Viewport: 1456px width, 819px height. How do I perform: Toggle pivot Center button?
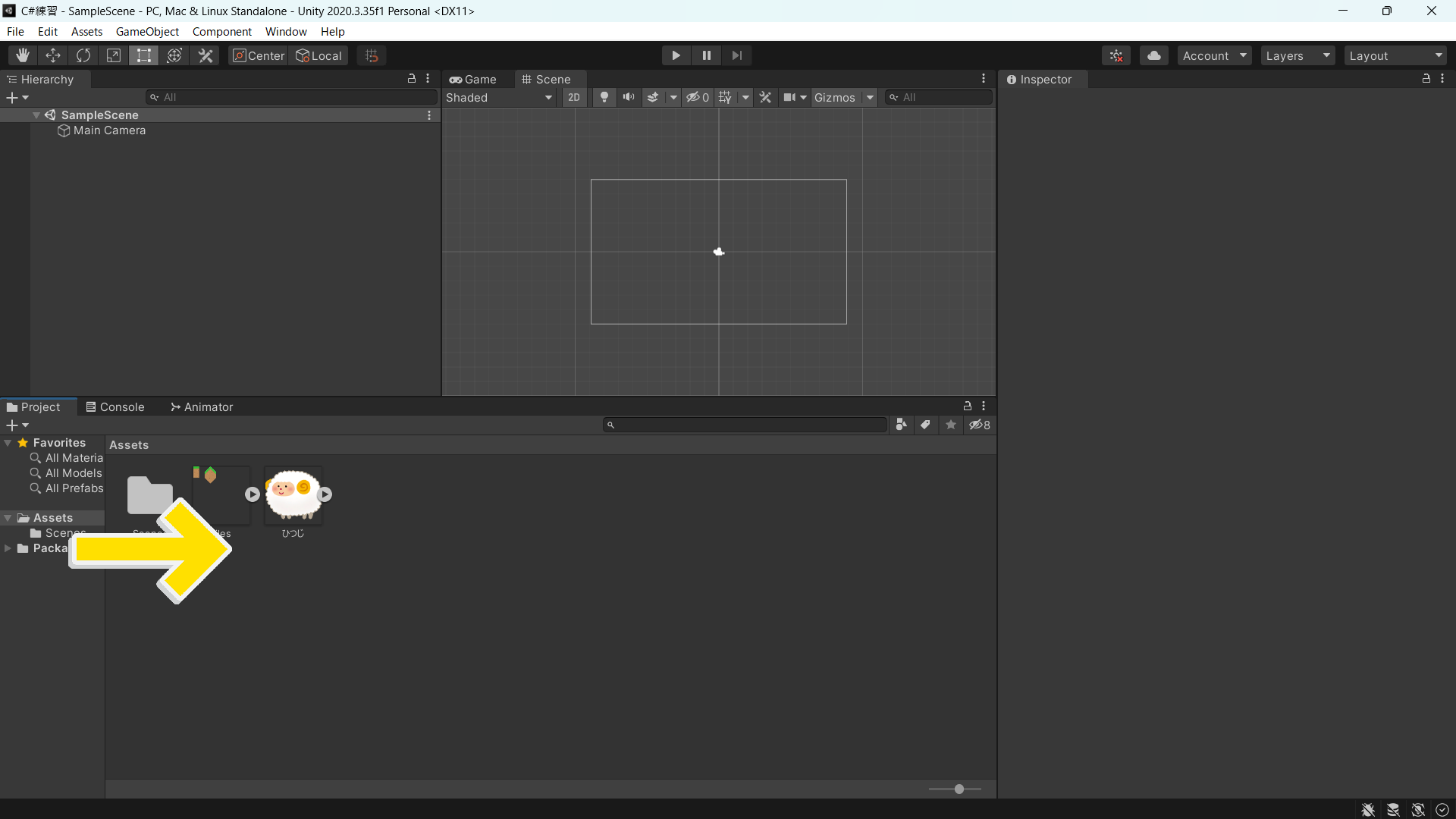258,55
